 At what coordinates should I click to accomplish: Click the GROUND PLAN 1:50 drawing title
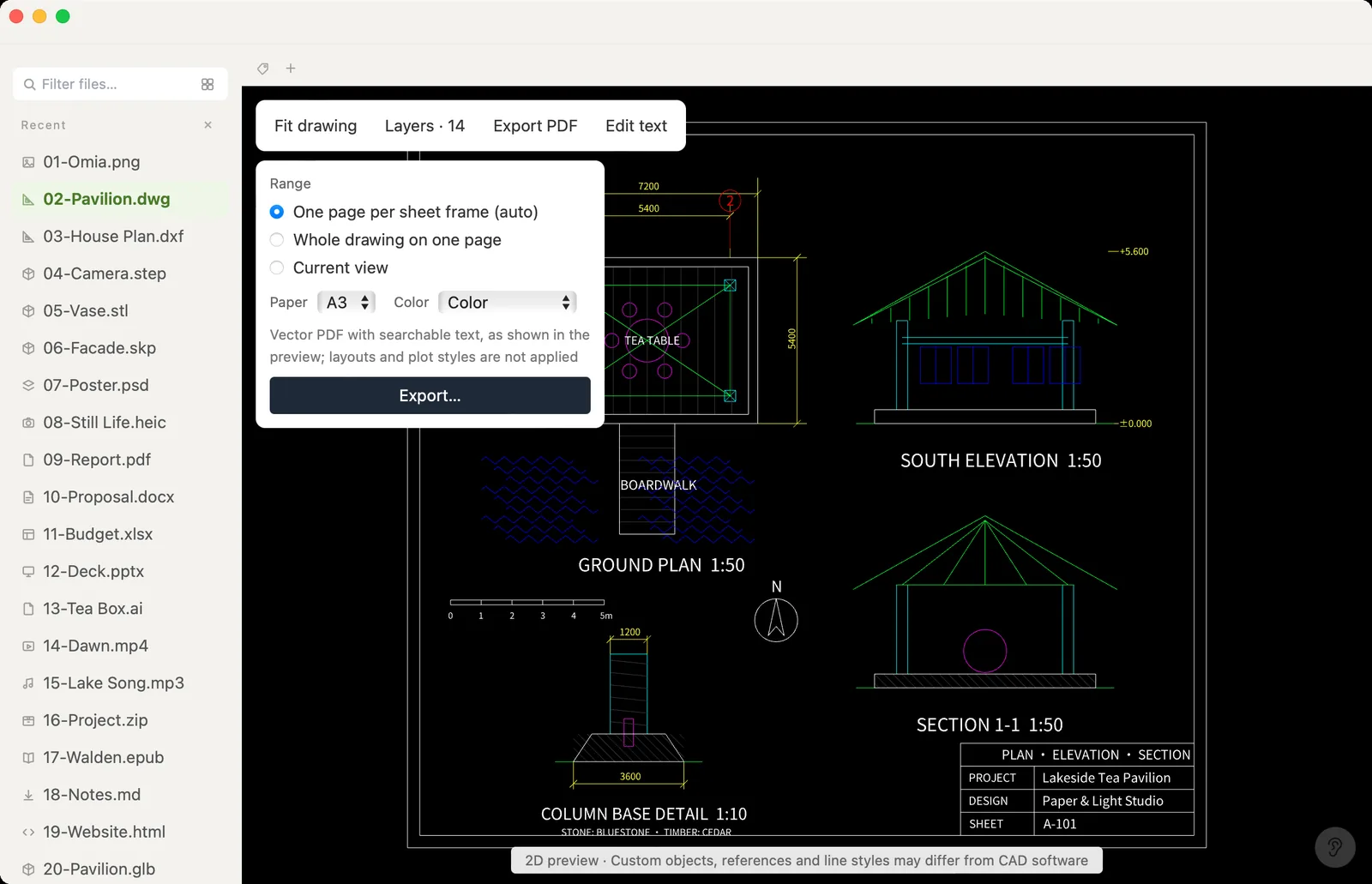(x=661, y=565)
